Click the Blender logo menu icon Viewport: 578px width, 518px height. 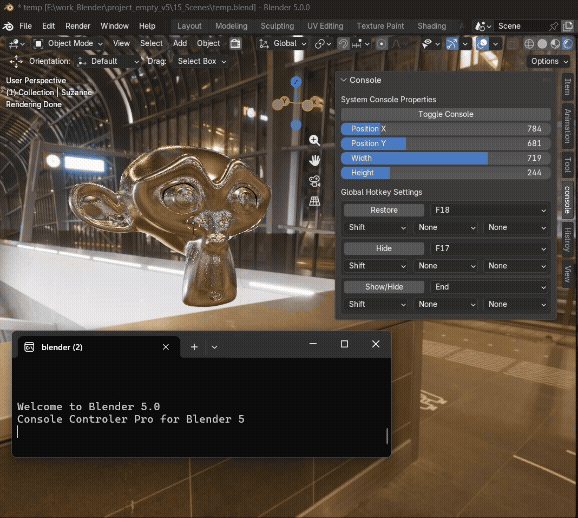tap(8, 26)
